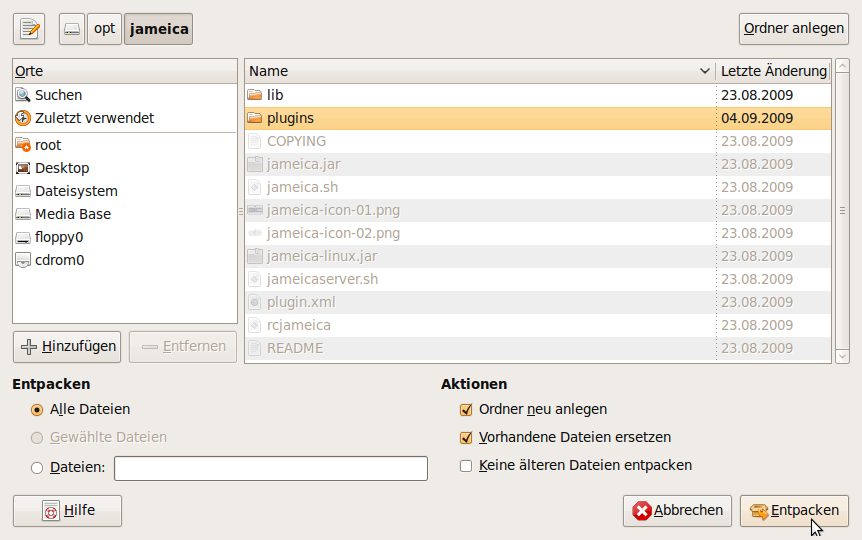This screenshot has height=540, width=862.
Task: Select the Media Base drive
Action: pyautogui.click(x=125, y=214)
